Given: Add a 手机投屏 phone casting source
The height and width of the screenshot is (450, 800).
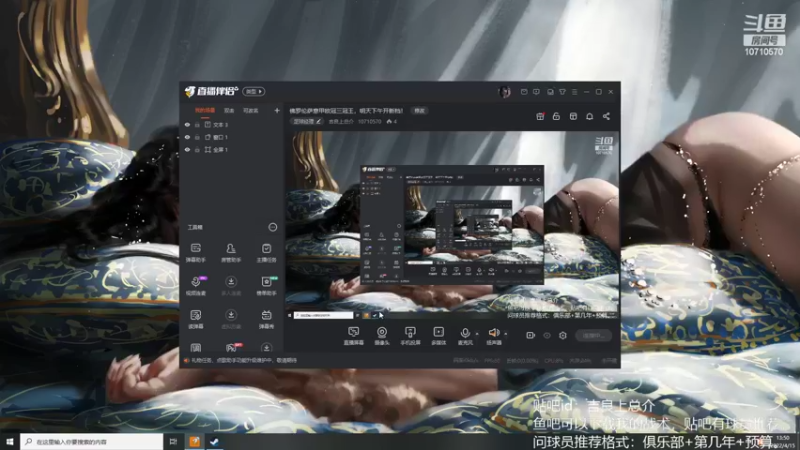Looking at the screenshot, I should pos(410,336).
